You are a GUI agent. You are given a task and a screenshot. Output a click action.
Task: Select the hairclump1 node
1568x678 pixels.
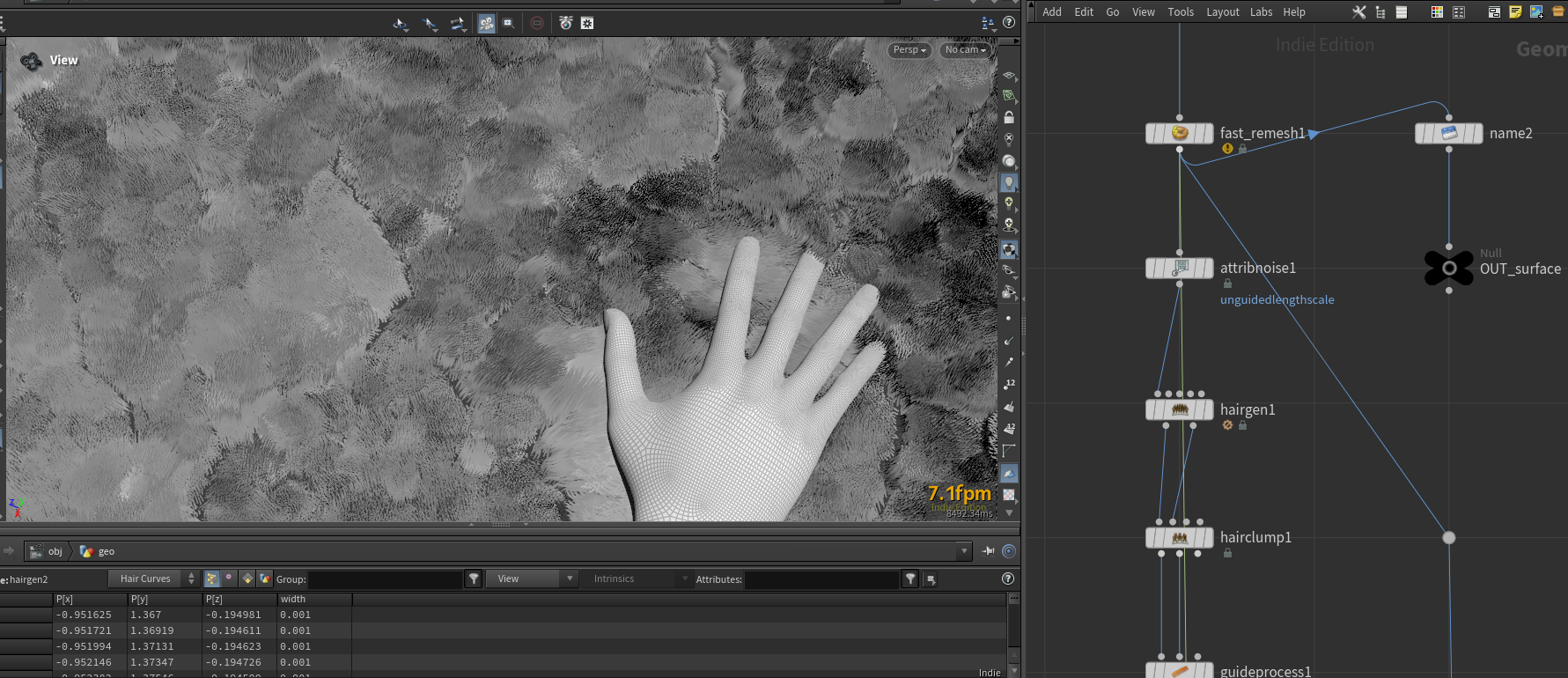point(1180,537)
